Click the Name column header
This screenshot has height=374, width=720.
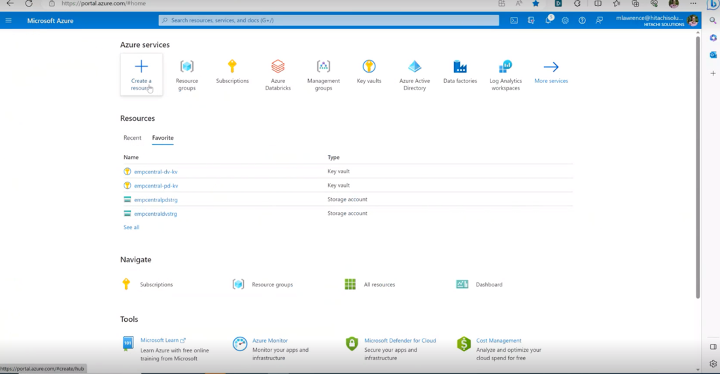[131, 157]
